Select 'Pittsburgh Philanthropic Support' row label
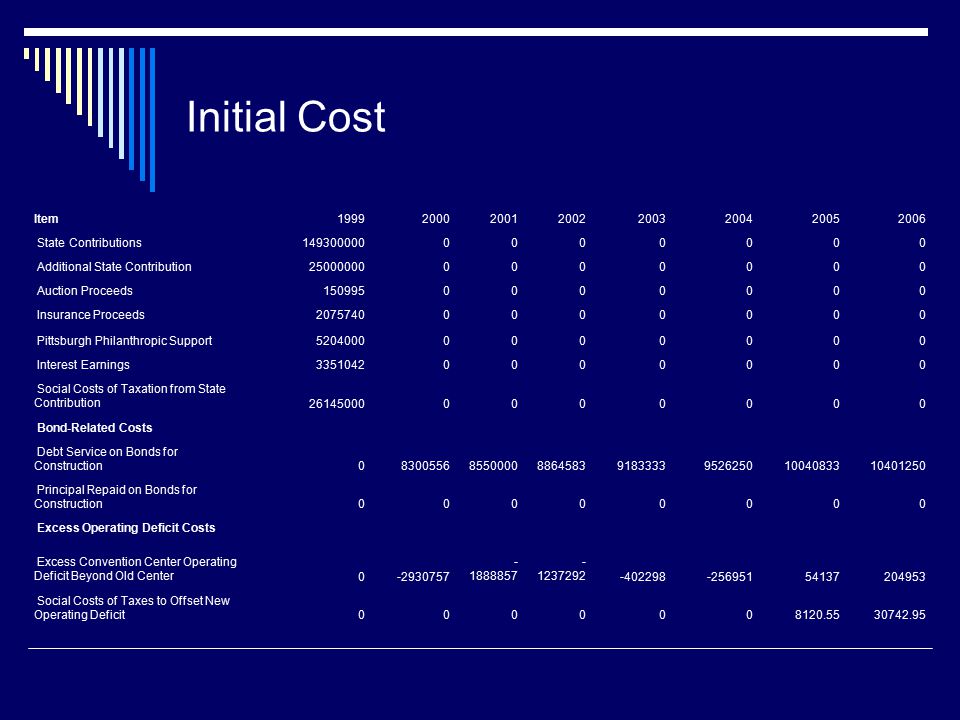The width and height of the screenshot is (960, 720). click(124, 340)
